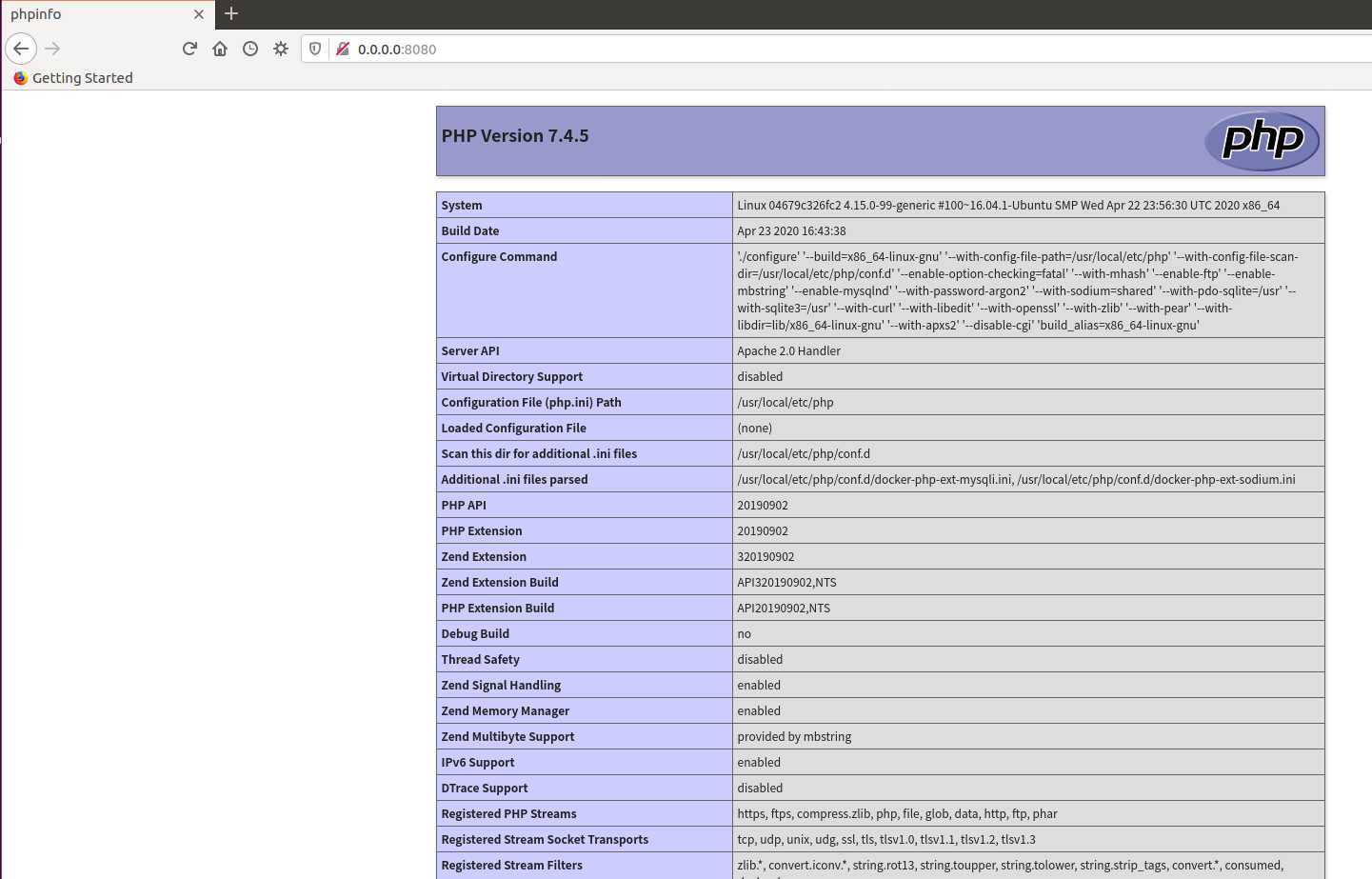Select the "/usr/local/etc/php" path value
The width and height of the screenshot is (1372, 879).
[785, 403]
